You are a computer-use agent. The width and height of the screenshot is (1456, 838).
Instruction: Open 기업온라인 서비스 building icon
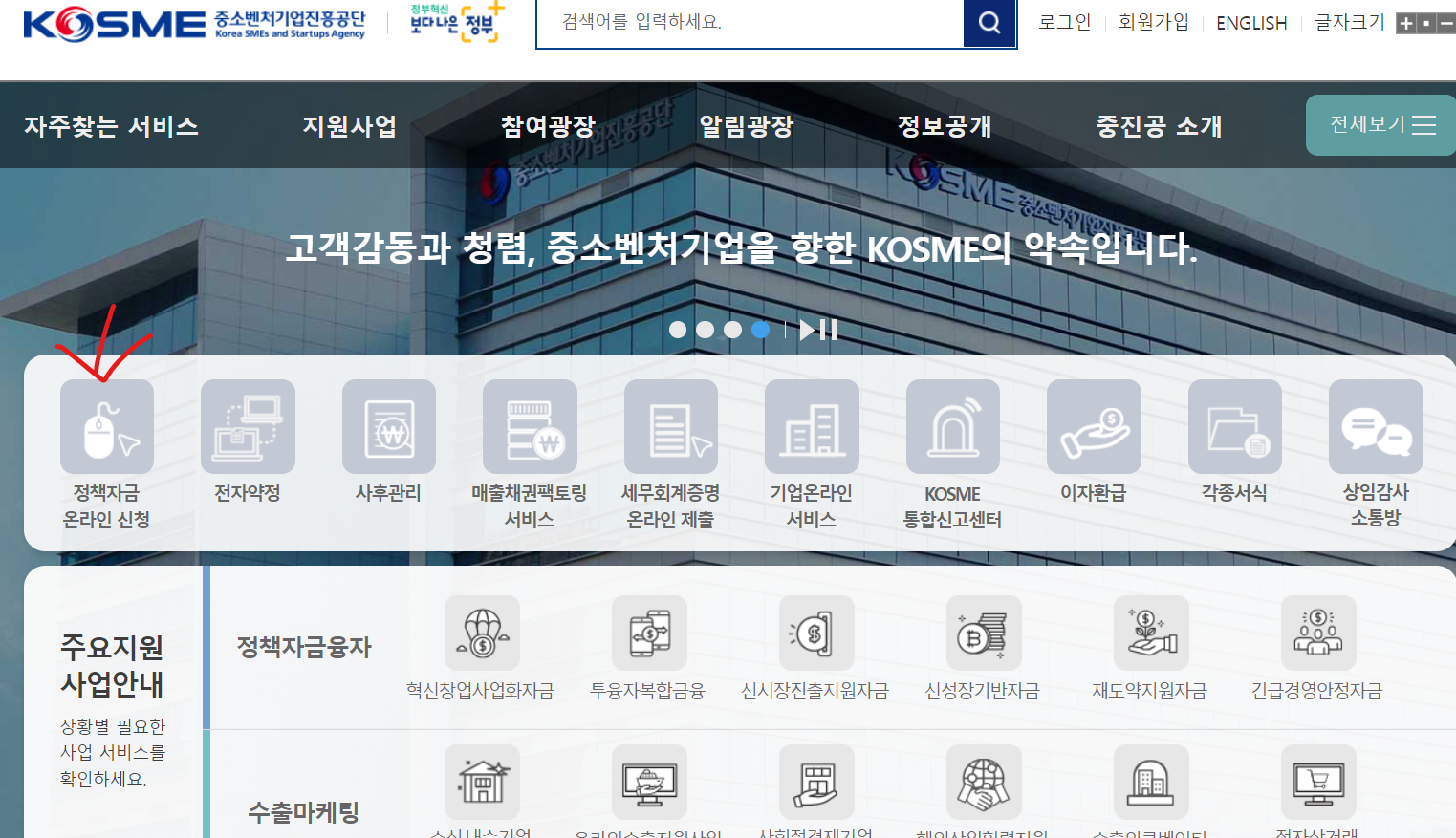tap(812, 427)
